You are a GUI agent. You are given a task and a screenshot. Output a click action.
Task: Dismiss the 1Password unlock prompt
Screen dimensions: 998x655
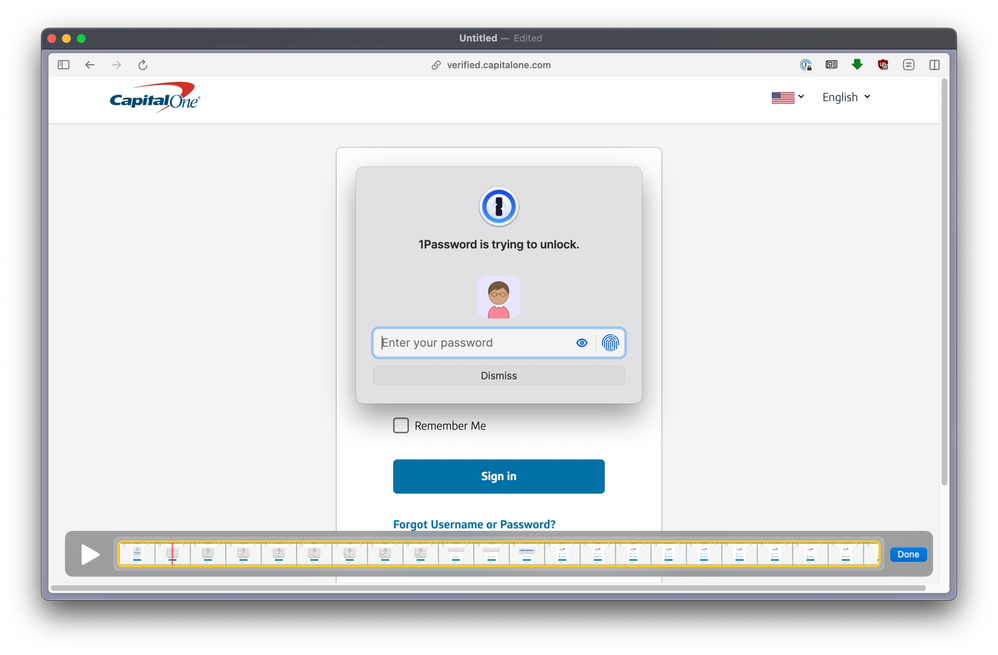coord(499,376)
